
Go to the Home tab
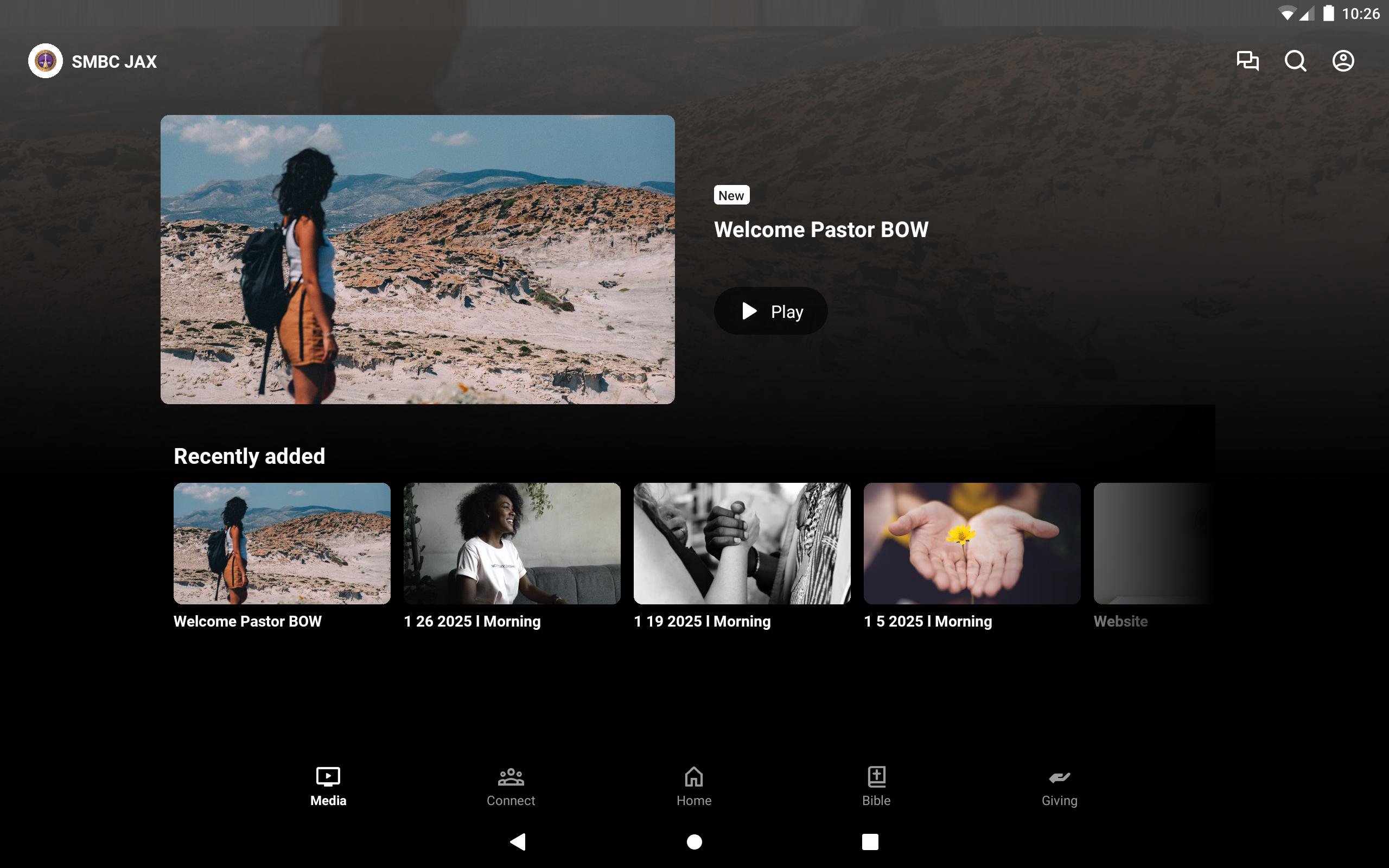tap(693, 787)
